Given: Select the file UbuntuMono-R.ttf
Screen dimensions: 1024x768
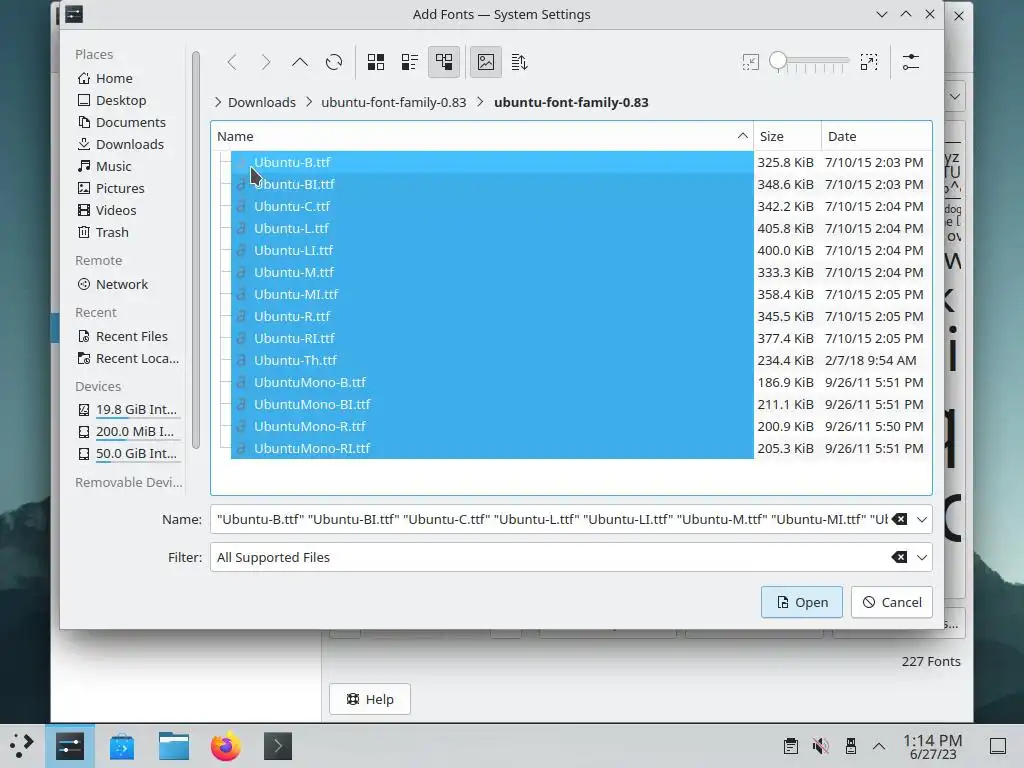Looking at the screenshot, I should [x=492, y=426].
